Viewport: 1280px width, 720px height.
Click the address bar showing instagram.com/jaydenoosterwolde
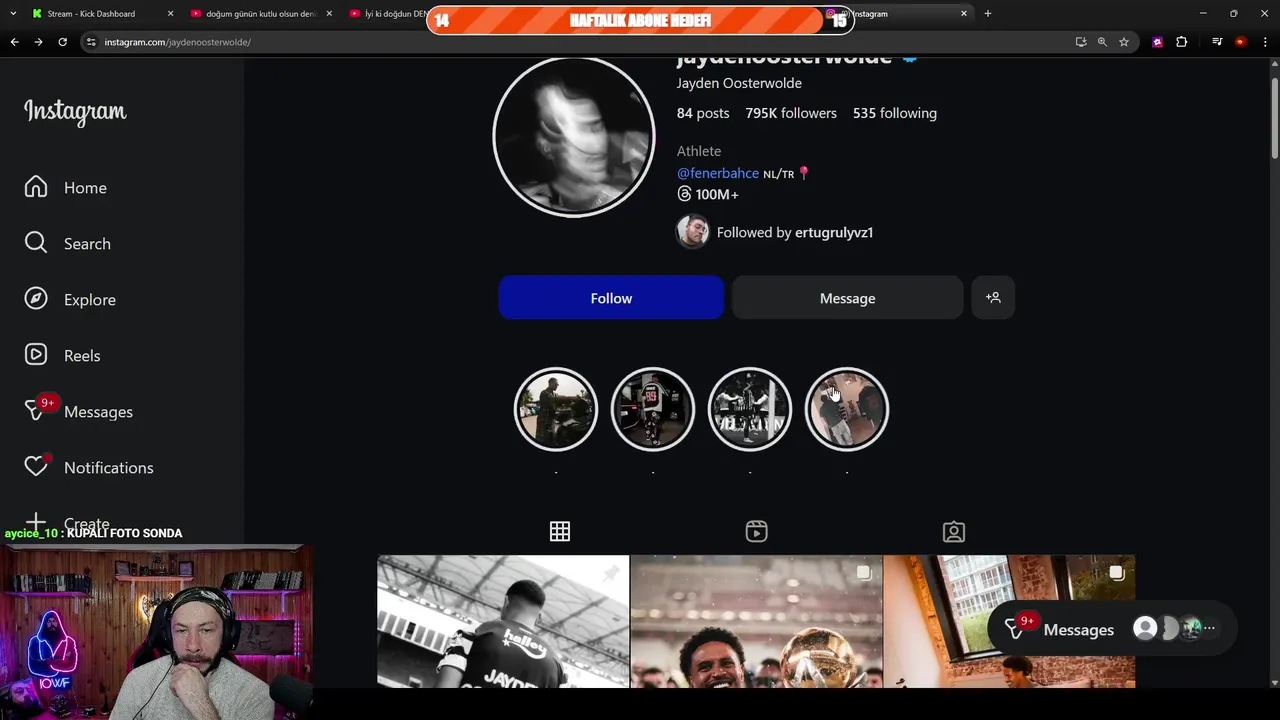point(178,42)
